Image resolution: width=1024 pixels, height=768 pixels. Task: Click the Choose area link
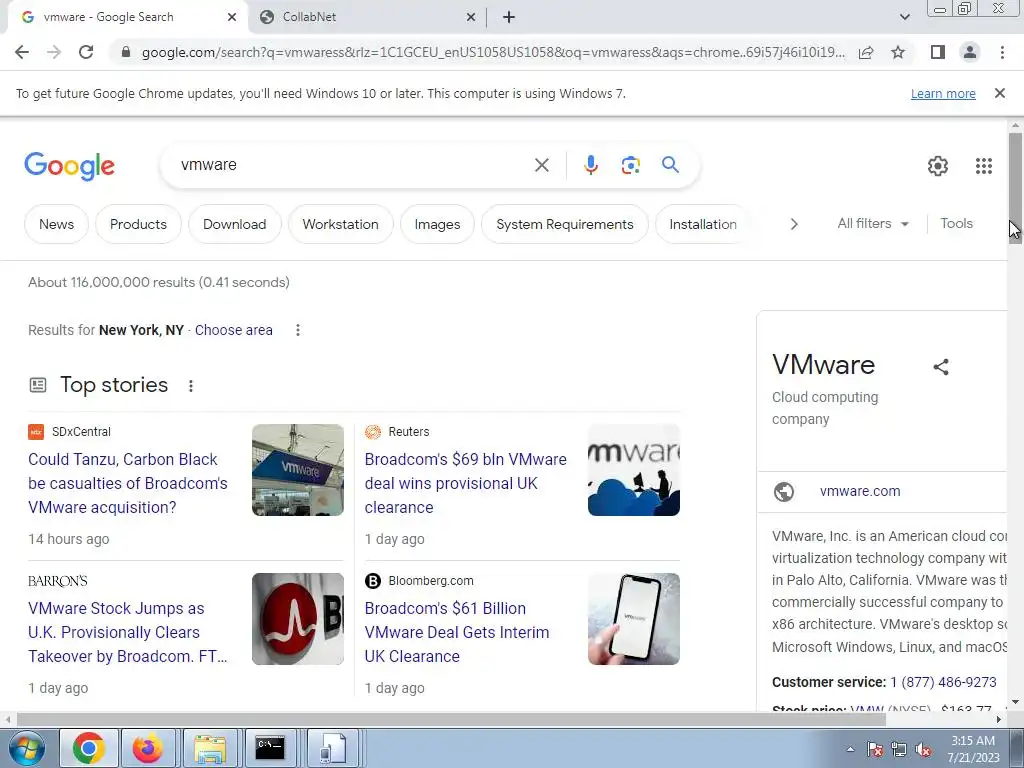(x=233, y=330)
